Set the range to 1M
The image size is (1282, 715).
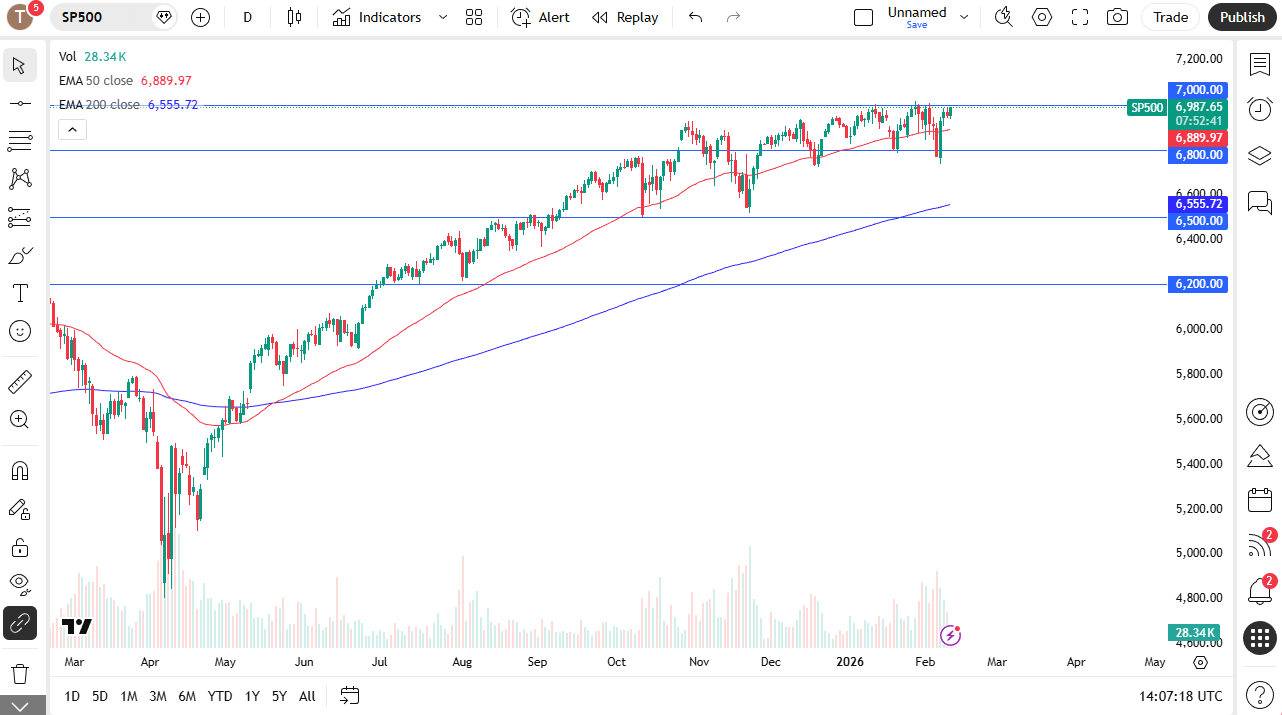click(x=128, y=696)
